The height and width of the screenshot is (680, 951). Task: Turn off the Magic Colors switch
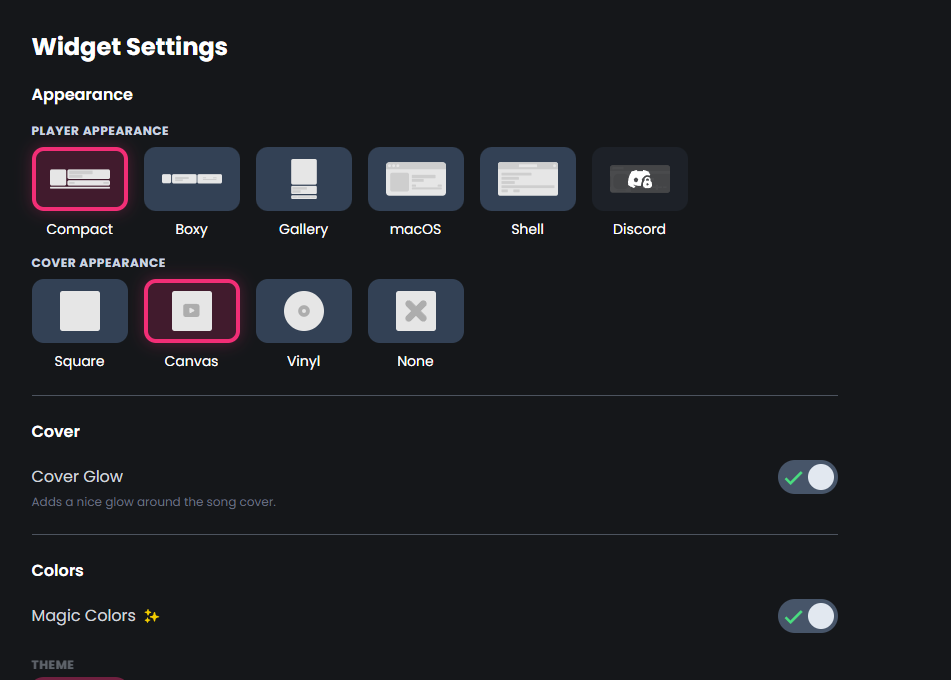point(808,616)
